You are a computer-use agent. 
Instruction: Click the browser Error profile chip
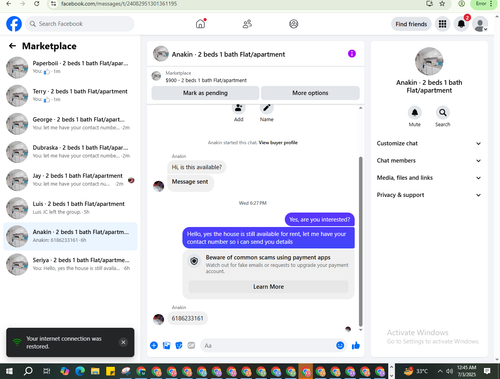(484, 4)
